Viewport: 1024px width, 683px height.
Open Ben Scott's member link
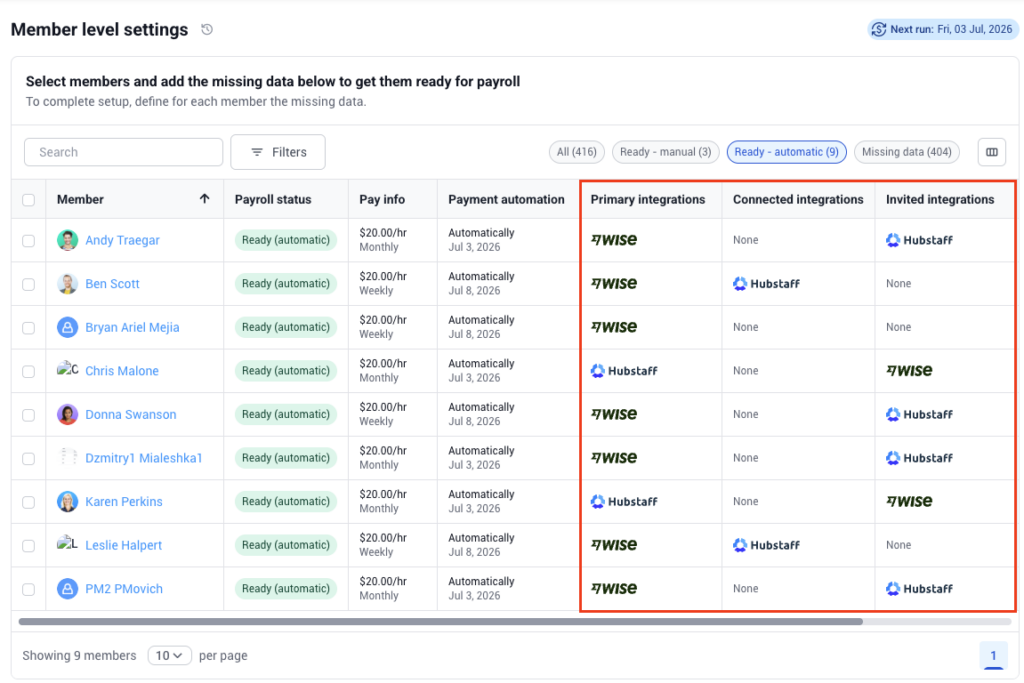[x=112, y=284]
